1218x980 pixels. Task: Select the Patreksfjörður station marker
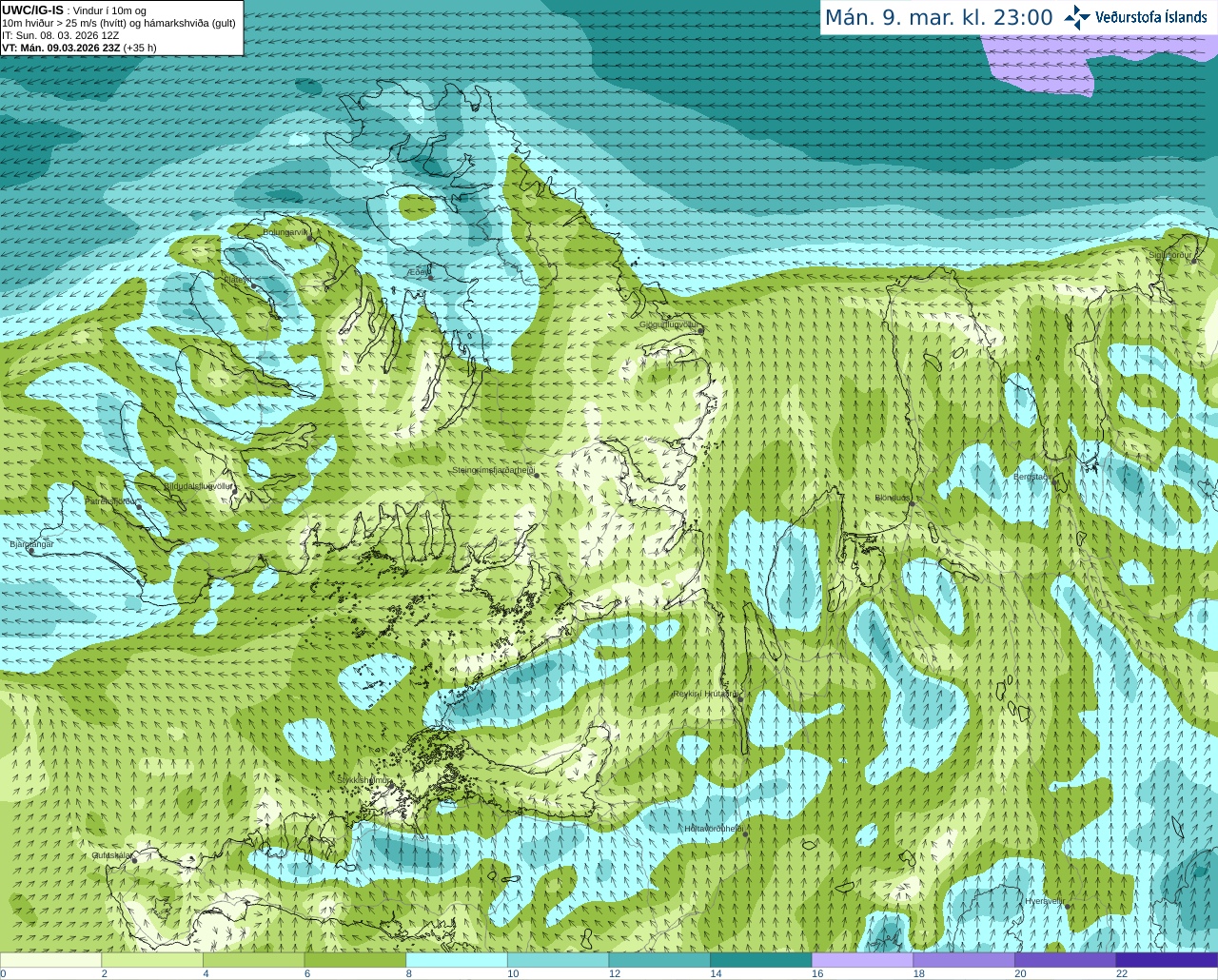pos(139,507)
